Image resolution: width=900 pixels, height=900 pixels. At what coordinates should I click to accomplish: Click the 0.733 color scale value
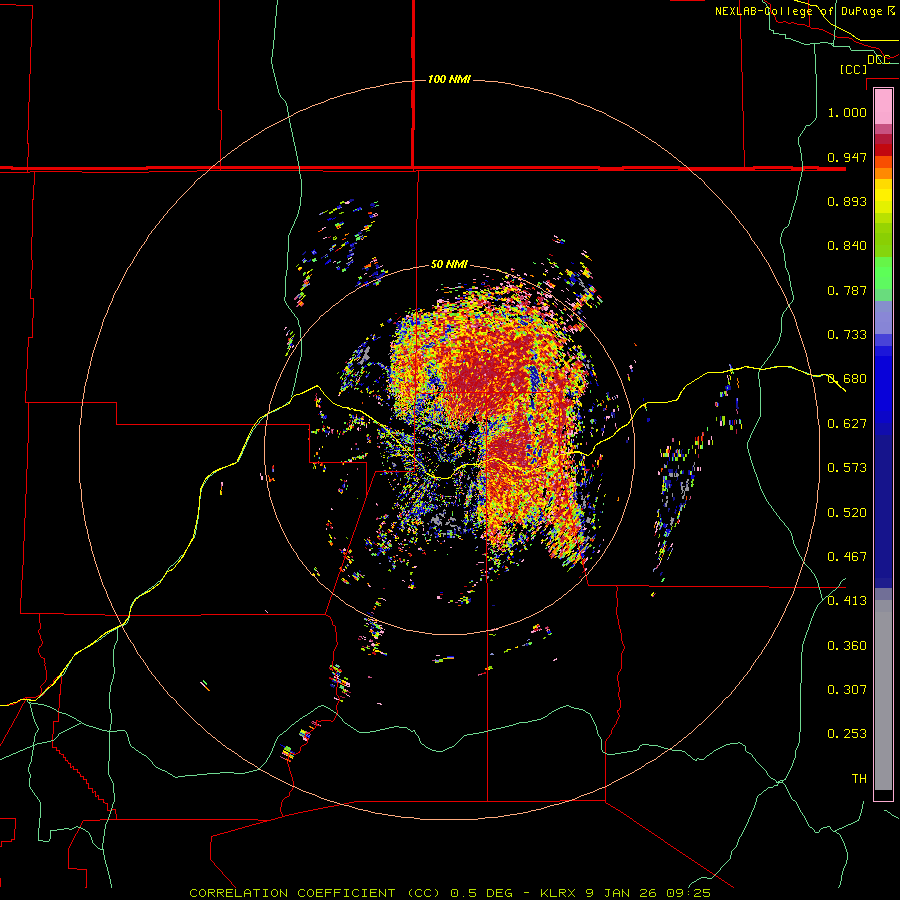tap(847, 335)
